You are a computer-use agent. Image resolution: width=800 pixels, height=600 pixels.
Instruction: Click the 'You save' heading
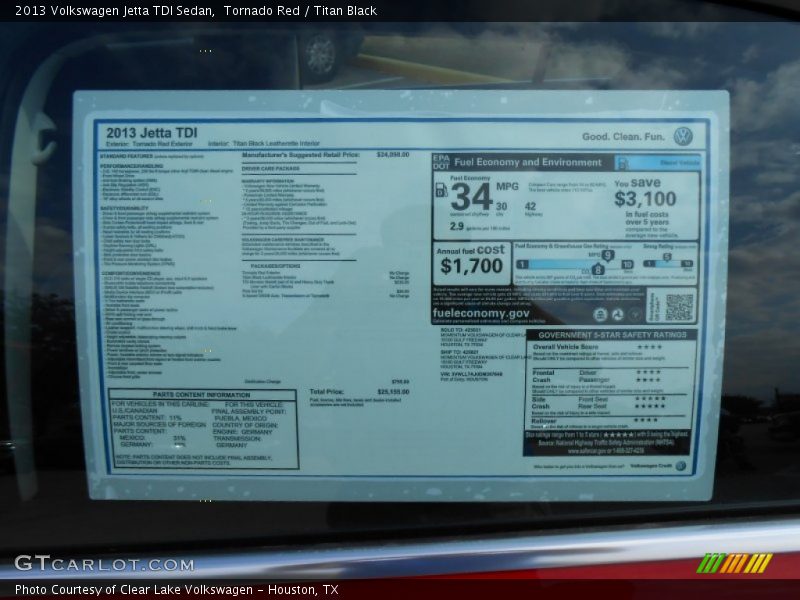click(638, 183)
